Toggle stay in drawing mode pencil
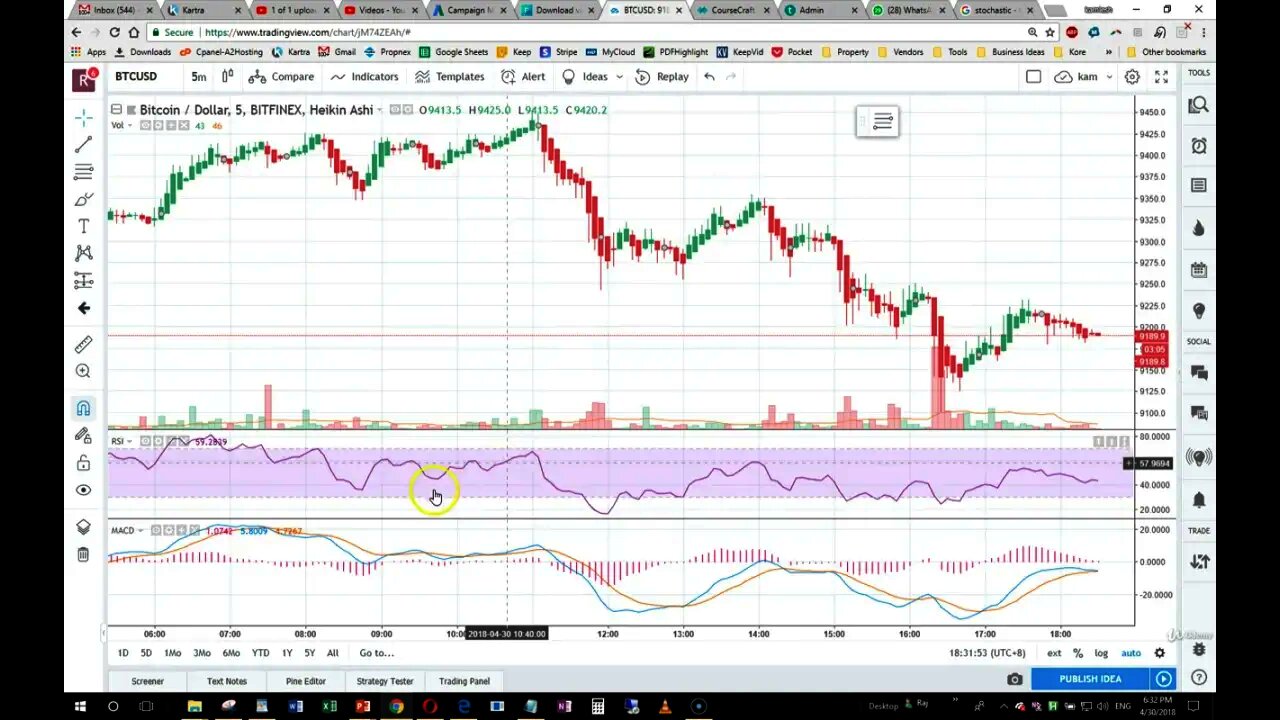This screenshot has width=1280, height=720. click(x=84, y=435)
